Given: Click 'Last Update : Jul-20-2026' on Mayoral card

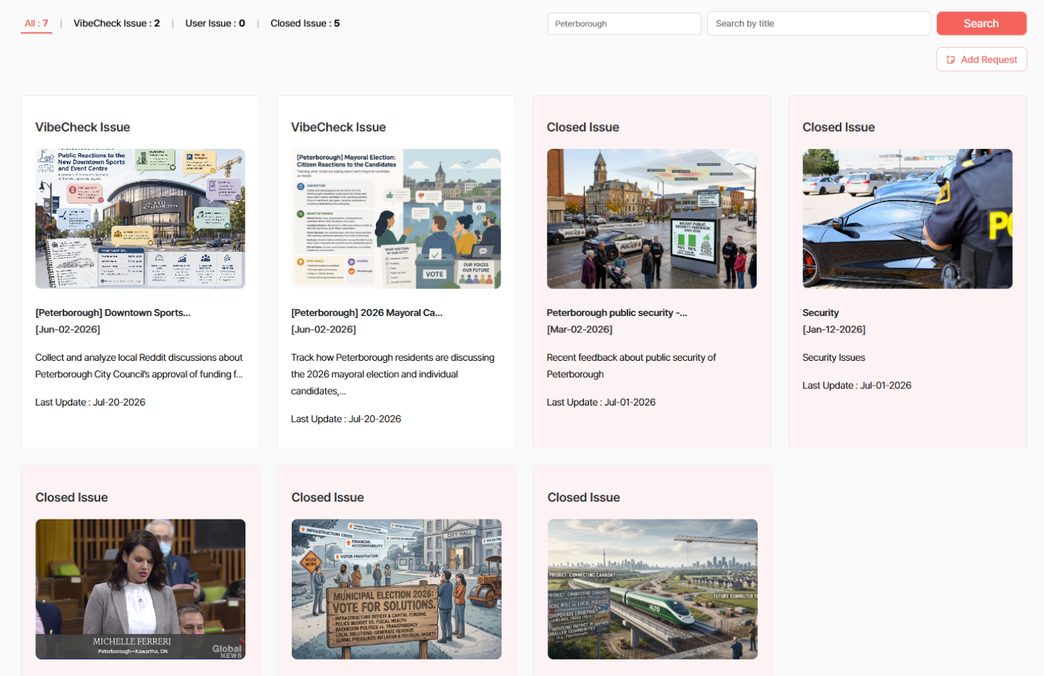Looking at the screenshot, I should 346,419.
